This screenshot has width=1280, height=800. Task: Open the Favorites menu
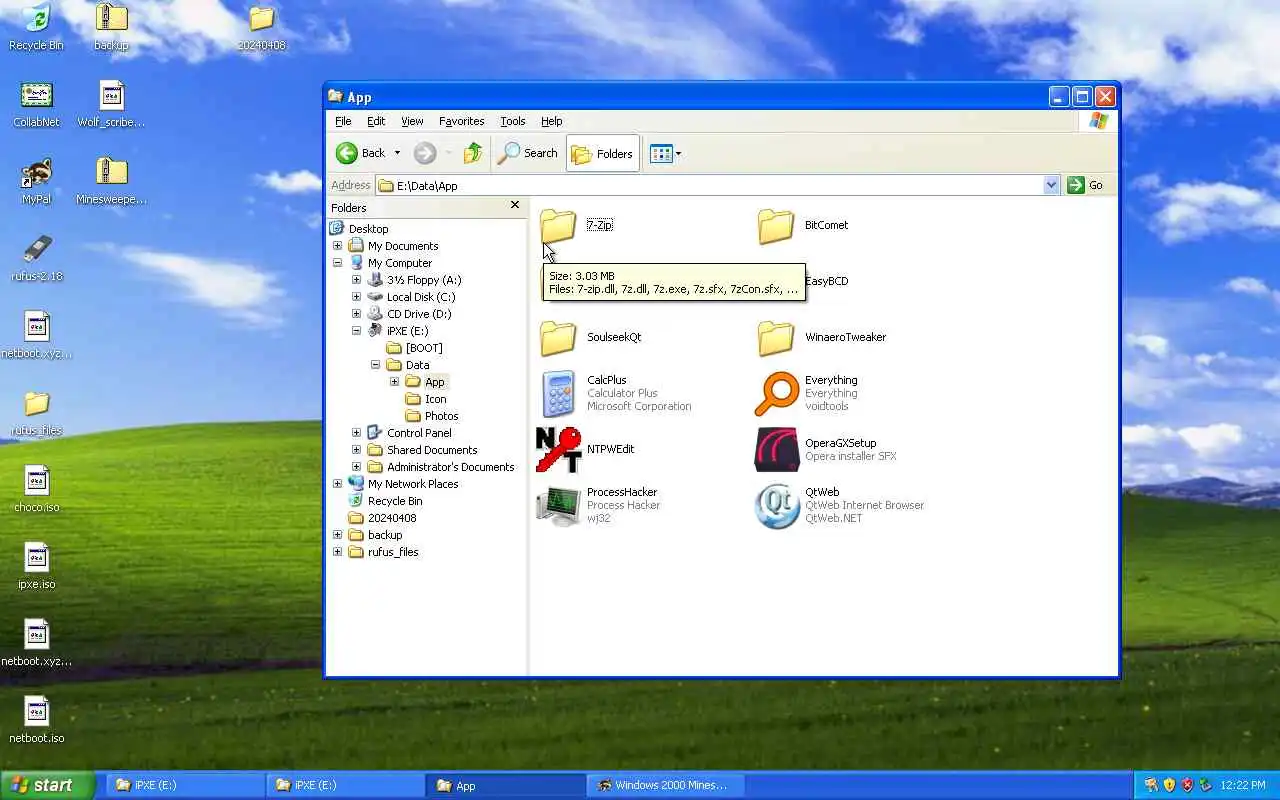461,121
